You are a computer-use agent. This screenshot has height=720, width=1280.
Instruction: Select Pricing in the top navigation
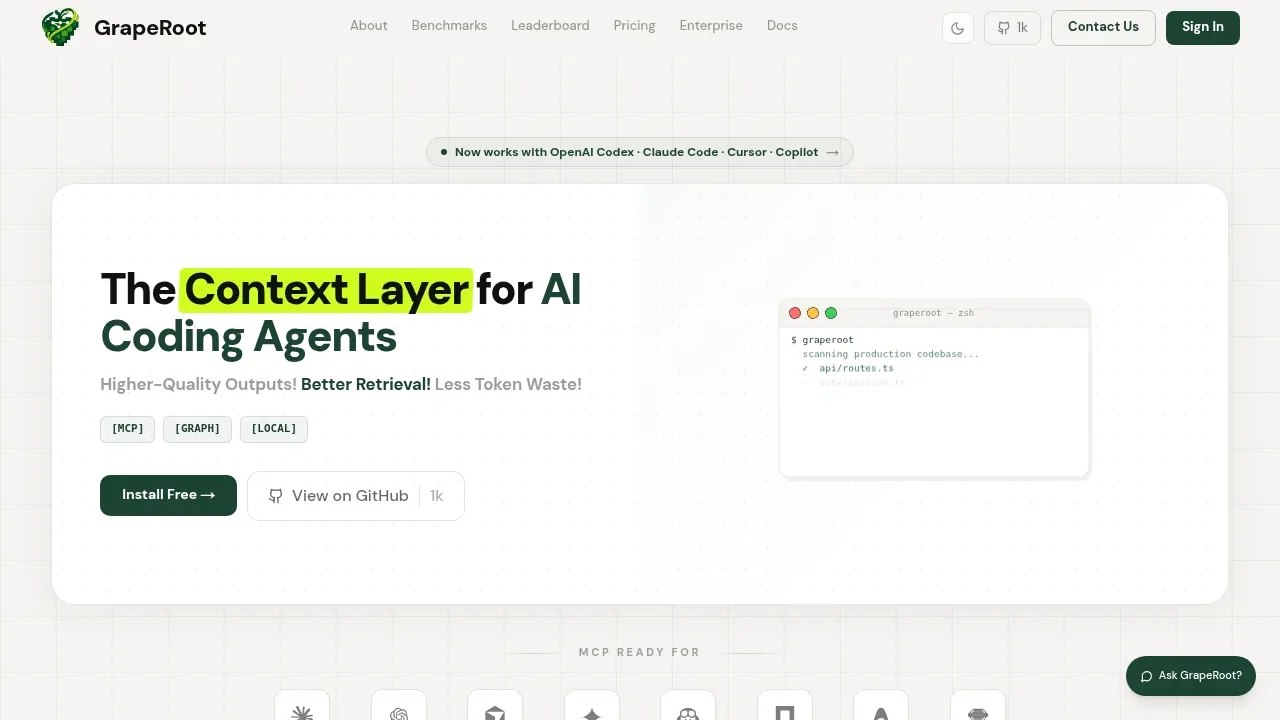click(x=634, y=26)
